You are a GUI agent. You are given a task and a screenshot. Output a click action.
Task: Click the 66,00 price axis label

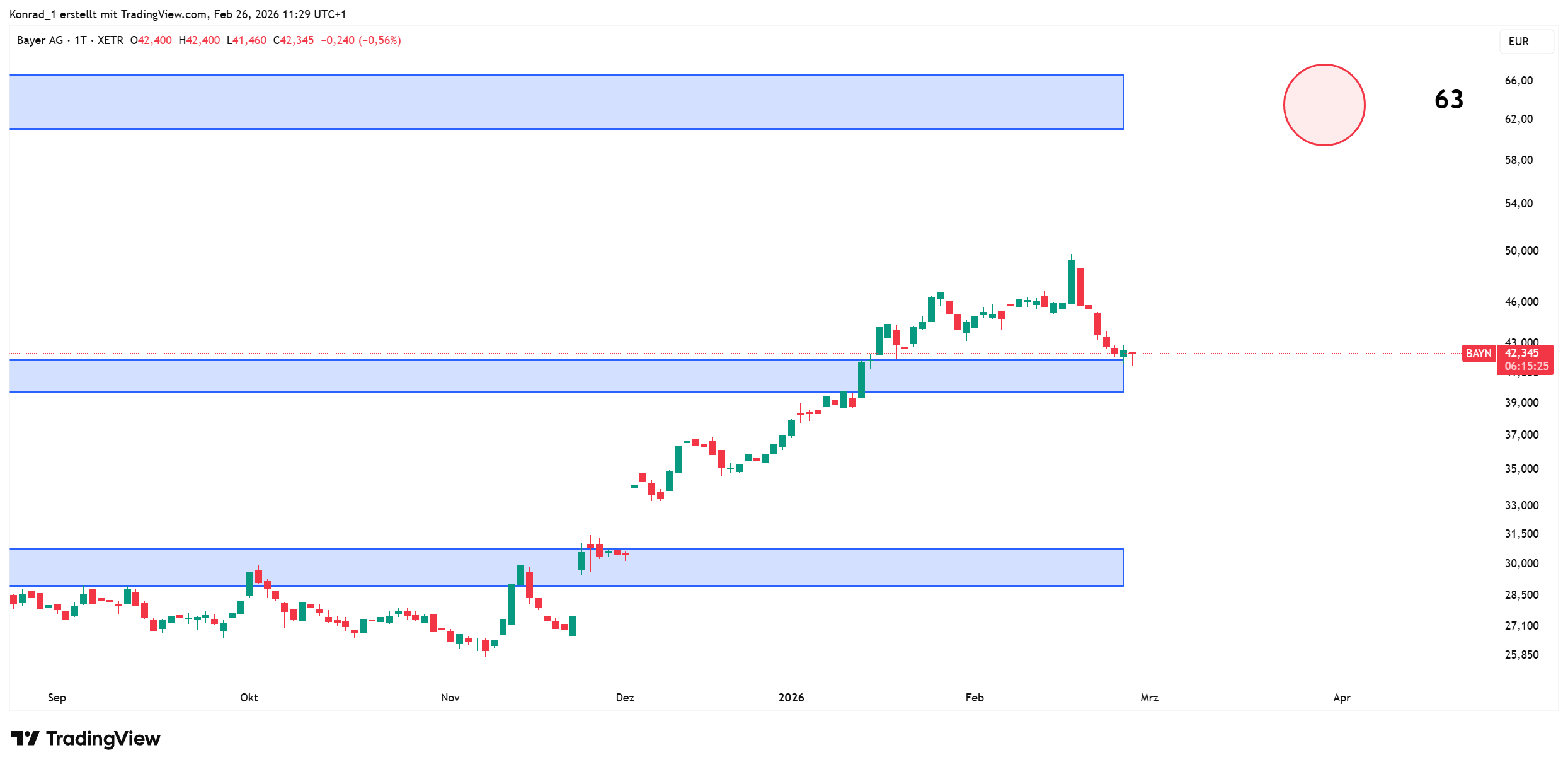click(x=1518, y=80)
